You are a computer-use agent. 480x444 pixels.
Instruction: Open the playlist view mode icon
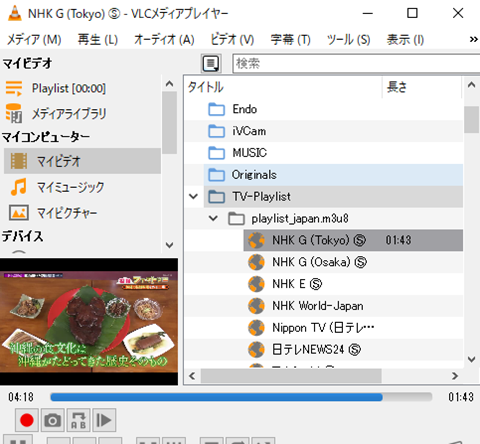(211, 63)
